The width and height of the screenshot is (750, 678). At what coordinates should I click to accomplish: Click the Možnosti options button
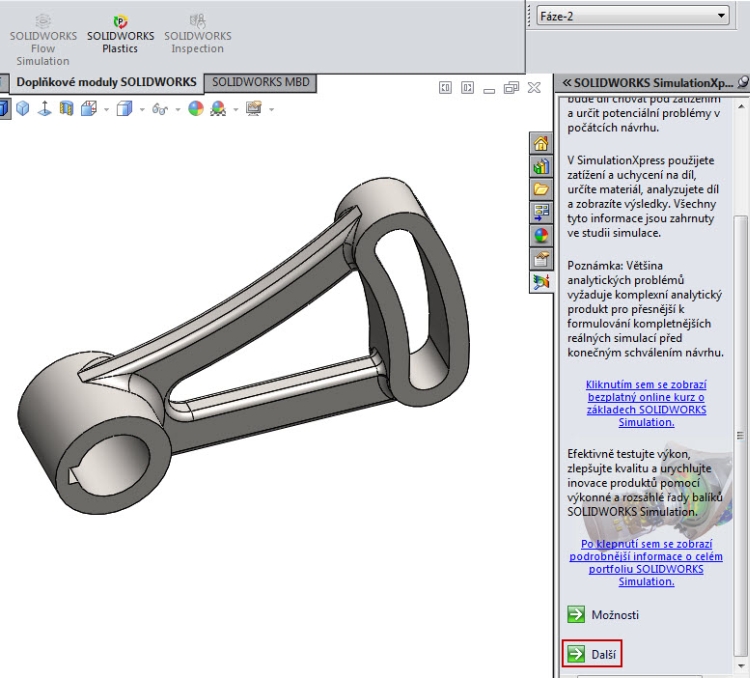pos(603,614)
